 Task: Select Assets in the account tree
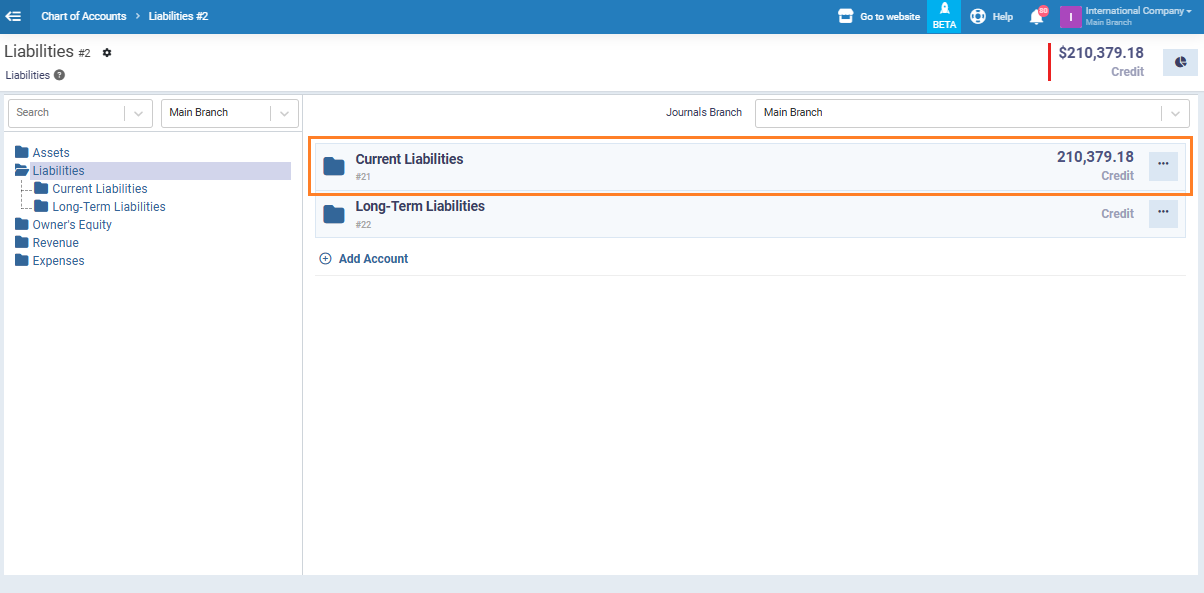(51, 153)
